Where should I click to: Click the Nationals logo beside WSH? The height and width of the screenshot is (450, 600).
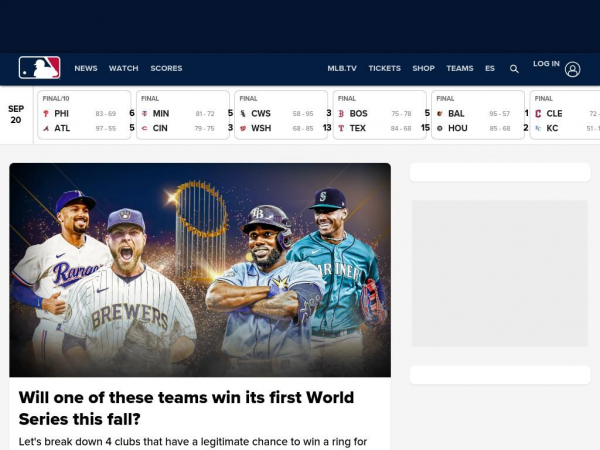[x=243, y=128]
